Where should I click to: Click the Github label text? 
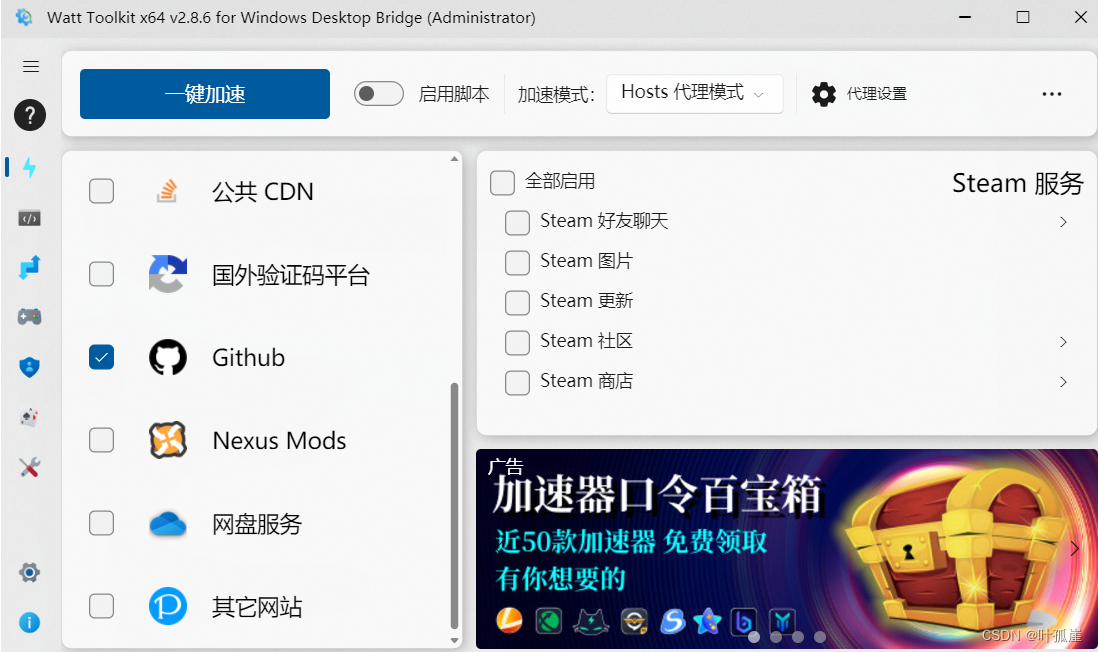tap(249, 358)
